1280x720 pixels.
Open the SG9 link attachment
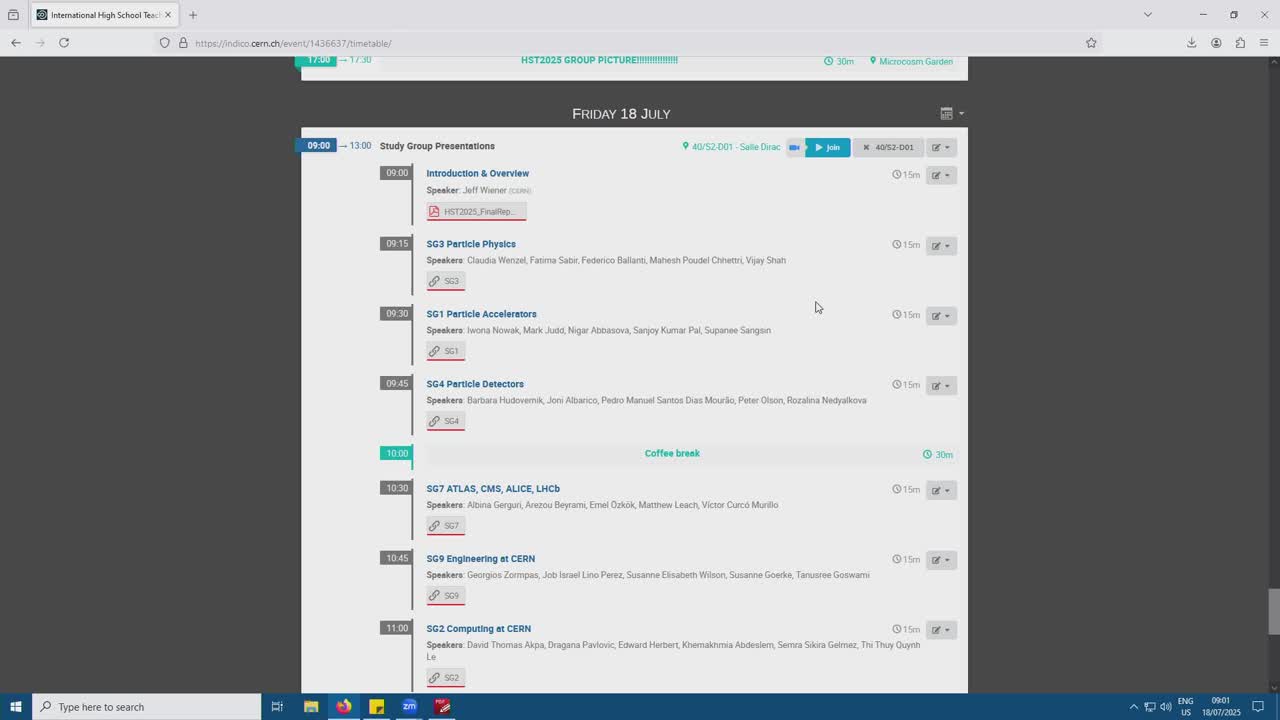(x=445, y=596)
